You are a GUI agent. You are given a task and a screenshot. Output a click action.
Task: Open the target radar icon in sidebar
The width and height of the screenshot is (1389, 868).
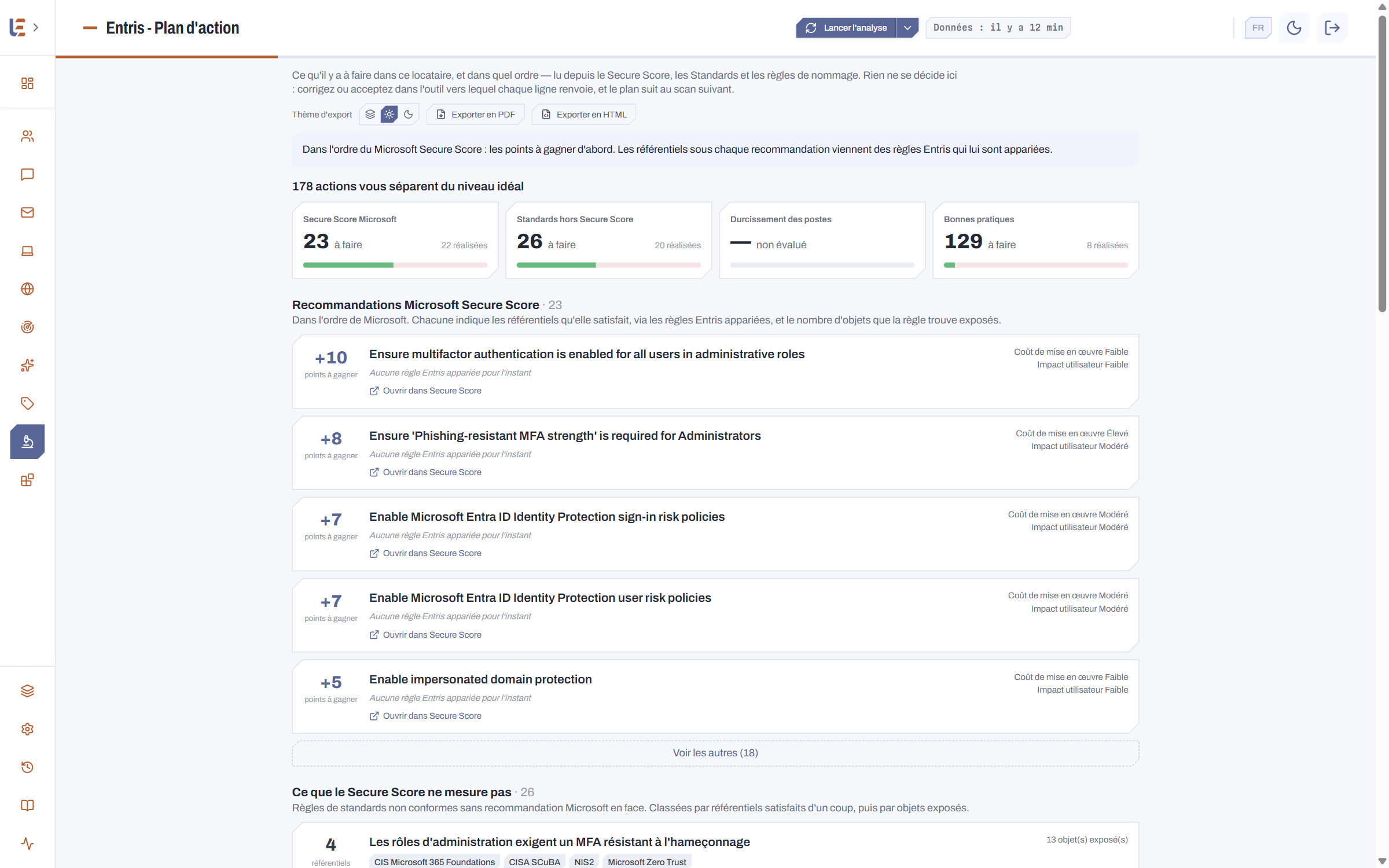coord(27,327)
